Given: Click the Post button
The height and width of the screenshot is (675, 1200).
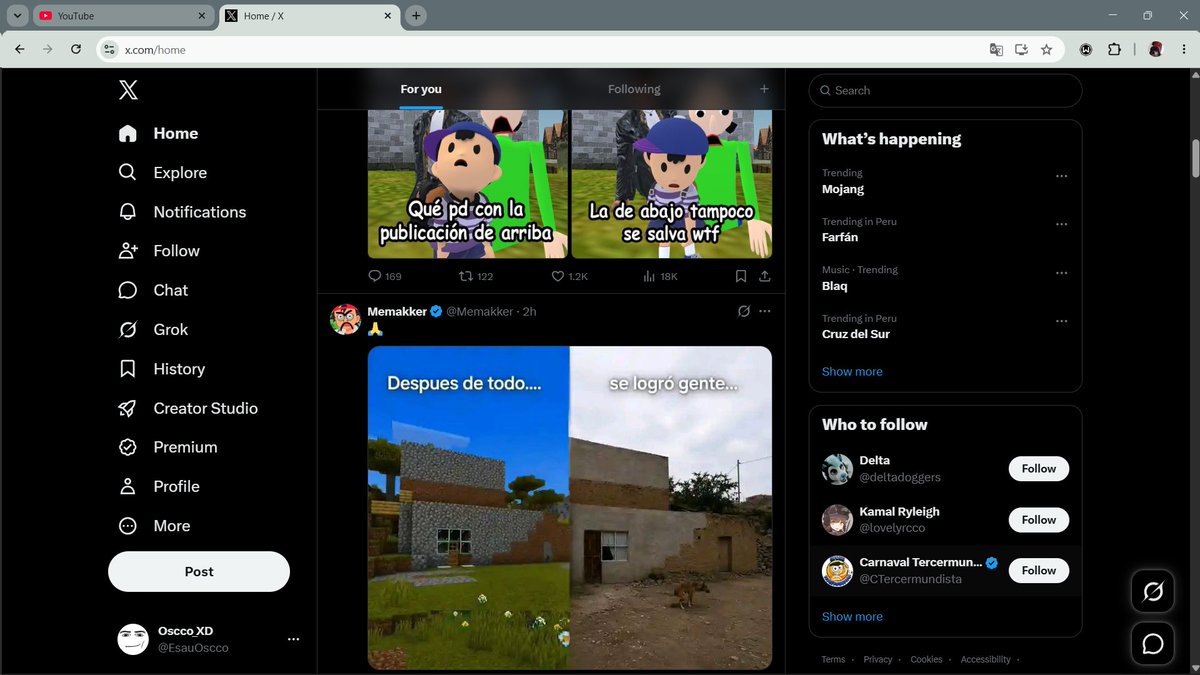Looking at the screenshot, I should click(199, 571).
